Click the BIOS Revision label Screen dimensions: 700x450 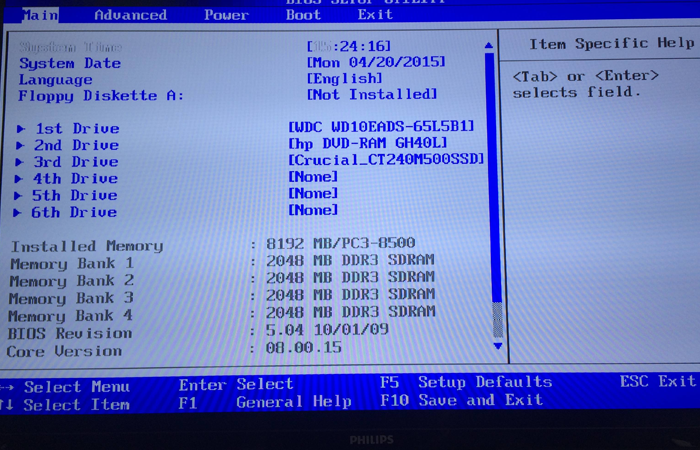tap(70, 333)
